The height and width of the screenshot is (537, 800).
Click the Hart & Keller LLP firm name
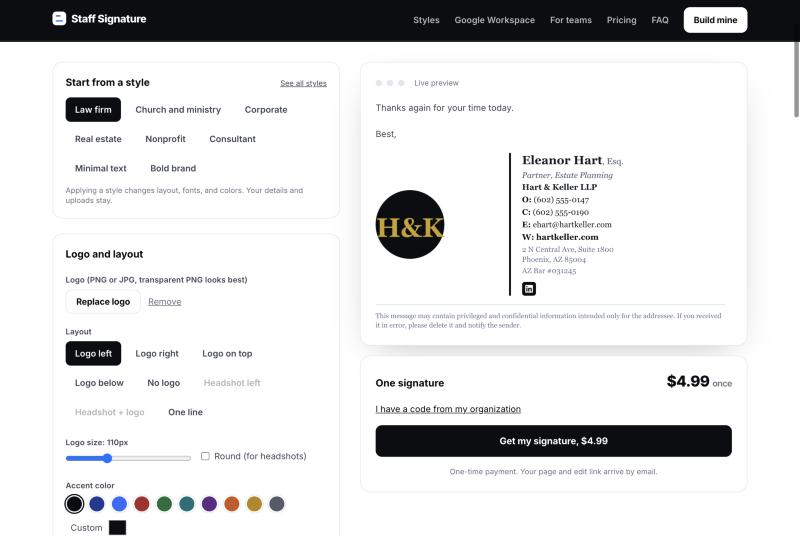coord(559,187)
